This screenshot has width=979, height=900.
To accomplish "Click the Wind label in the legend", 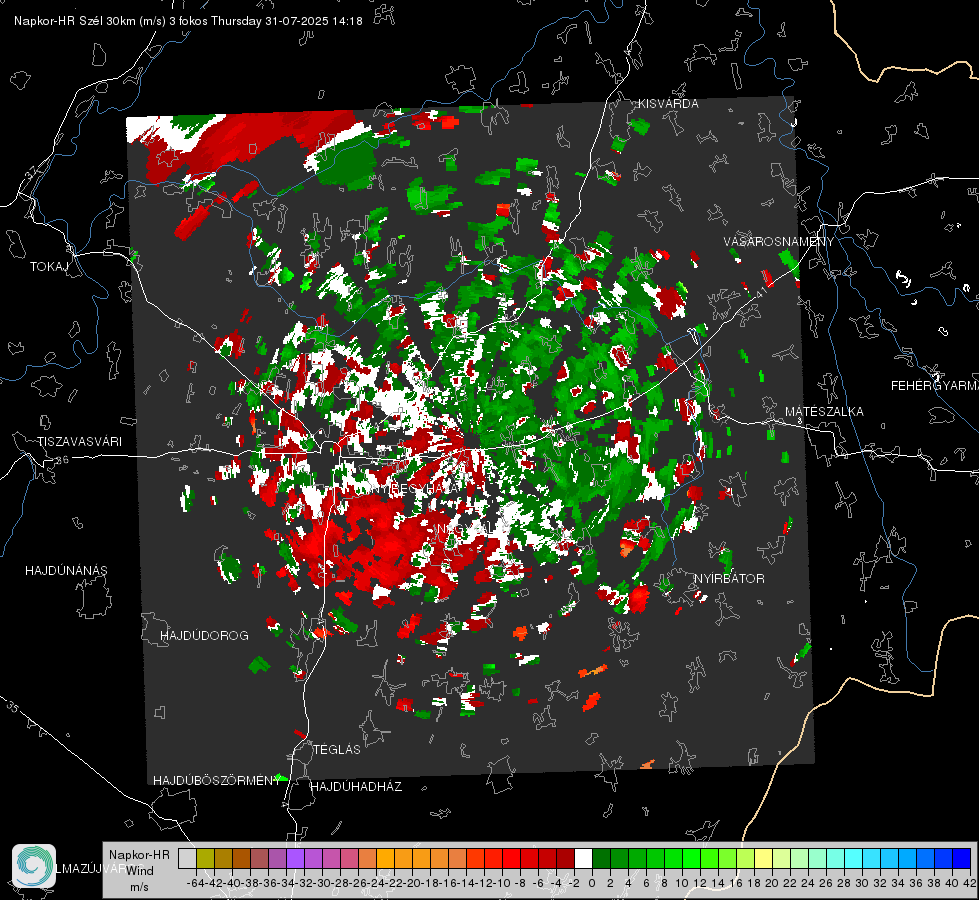I will 140,871.
